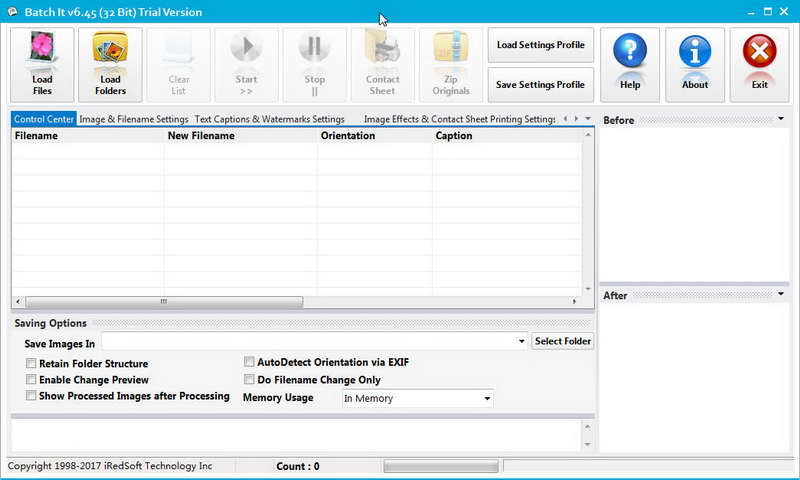Screen dimensions: 800x480
Task: Click the red Exit icon
Action: tap(759, 51)
